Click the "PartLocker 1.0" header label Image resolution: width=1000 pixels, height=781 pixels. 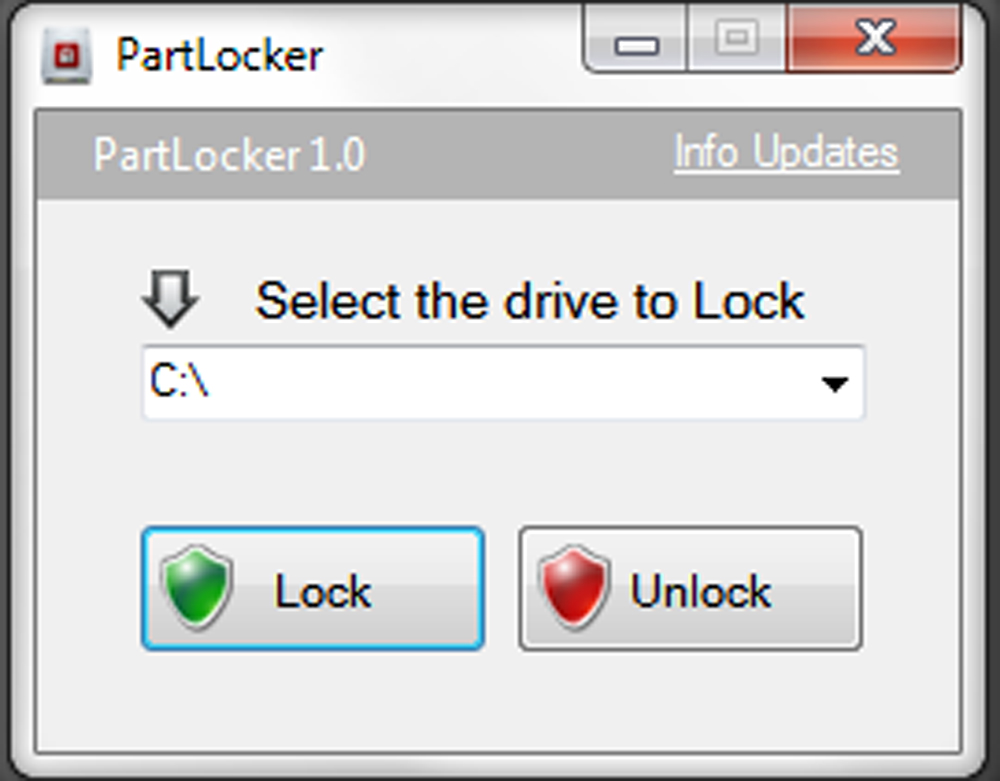click(x=230, y=155)
